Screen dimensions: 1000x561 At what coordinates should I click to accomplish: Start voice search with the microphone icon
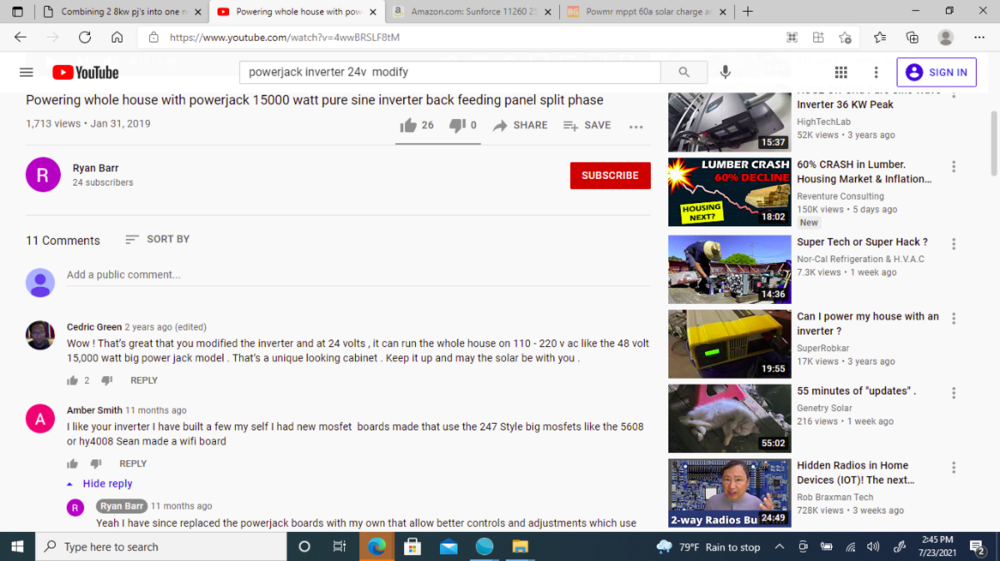[x=725, y=72]
